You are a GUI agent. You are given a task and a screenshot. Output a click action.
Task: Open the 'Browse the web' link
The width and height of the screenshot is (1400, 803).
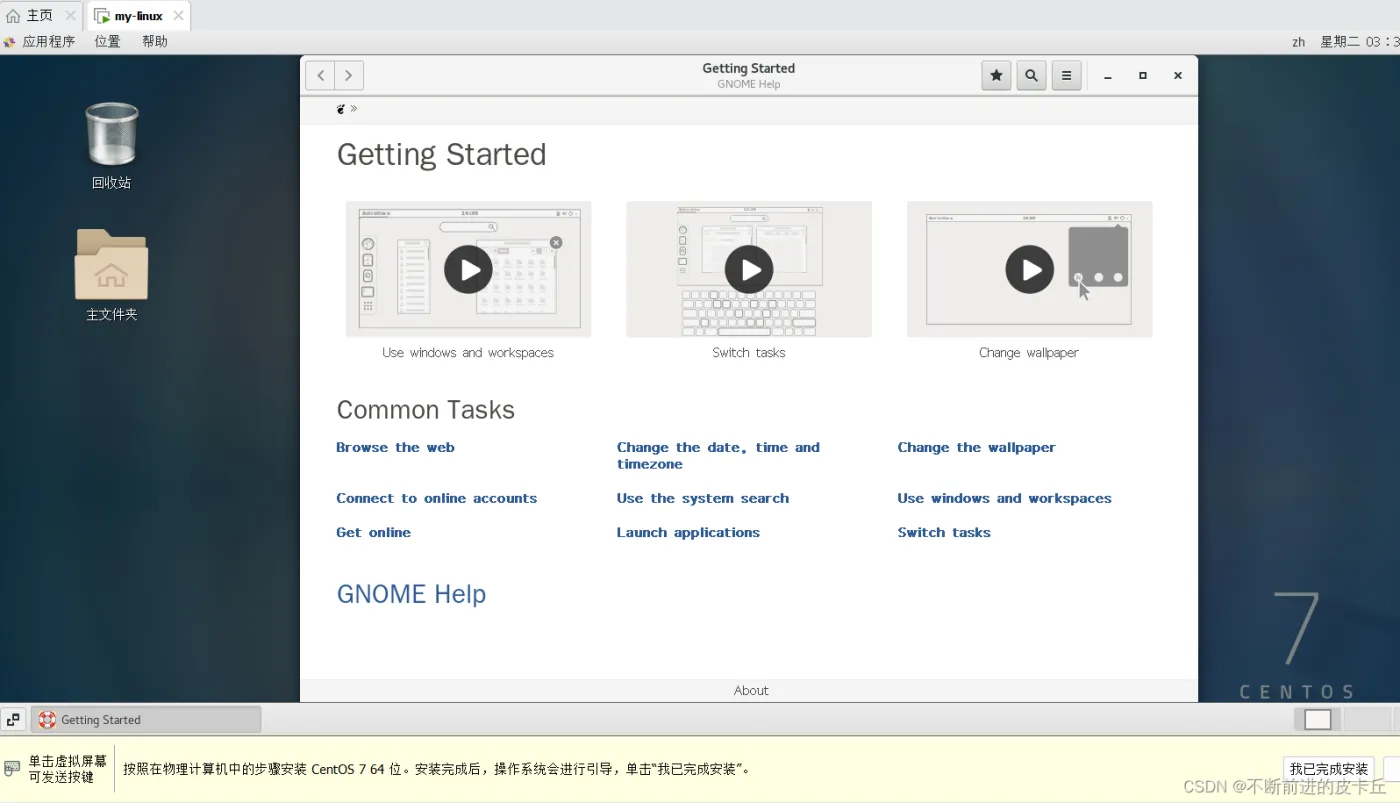(x=395, y=447)
